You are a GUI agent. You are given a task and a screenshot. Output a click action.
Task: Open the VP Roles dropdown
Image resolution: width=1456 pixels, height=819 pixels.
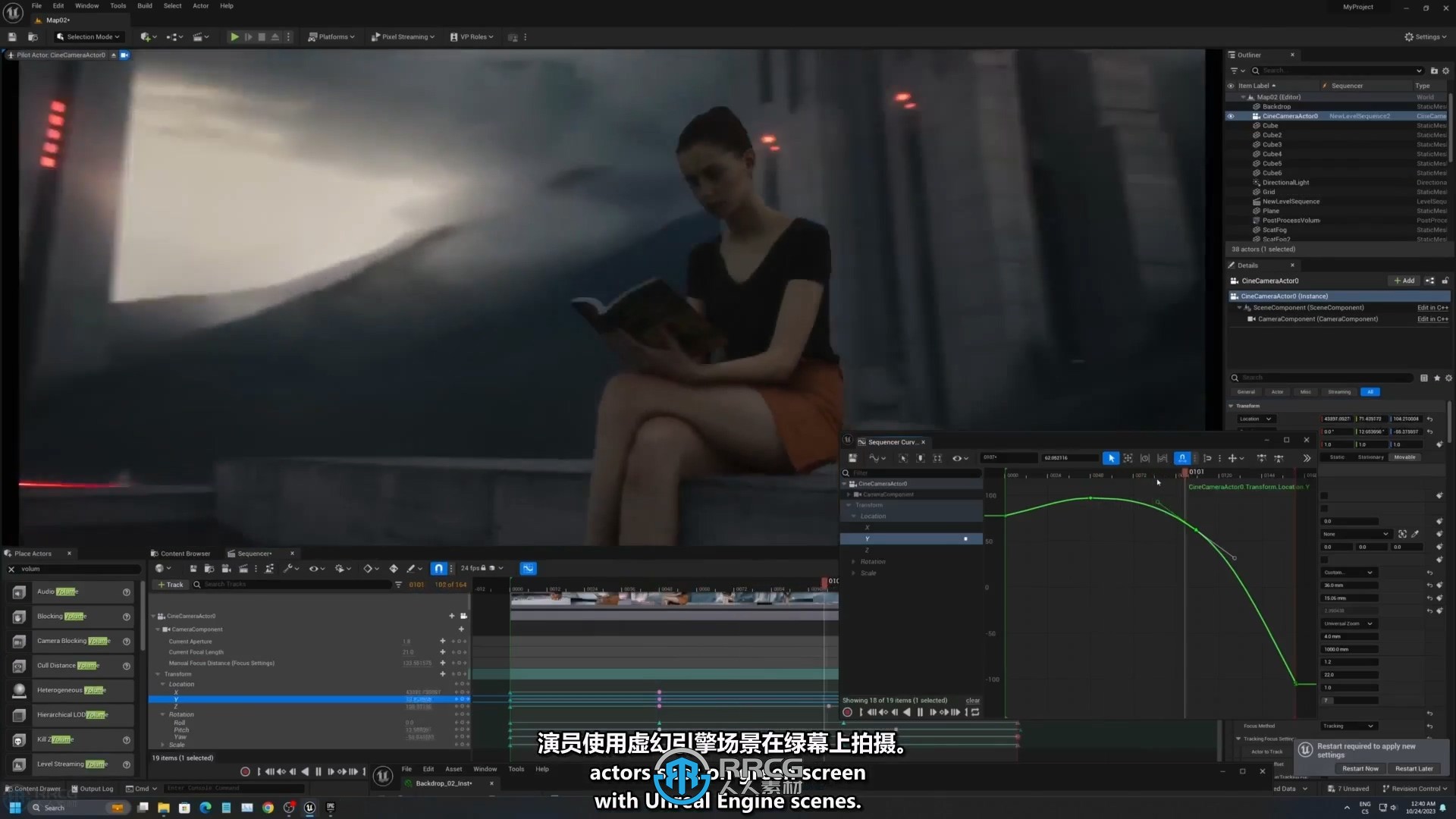point(472,36)
